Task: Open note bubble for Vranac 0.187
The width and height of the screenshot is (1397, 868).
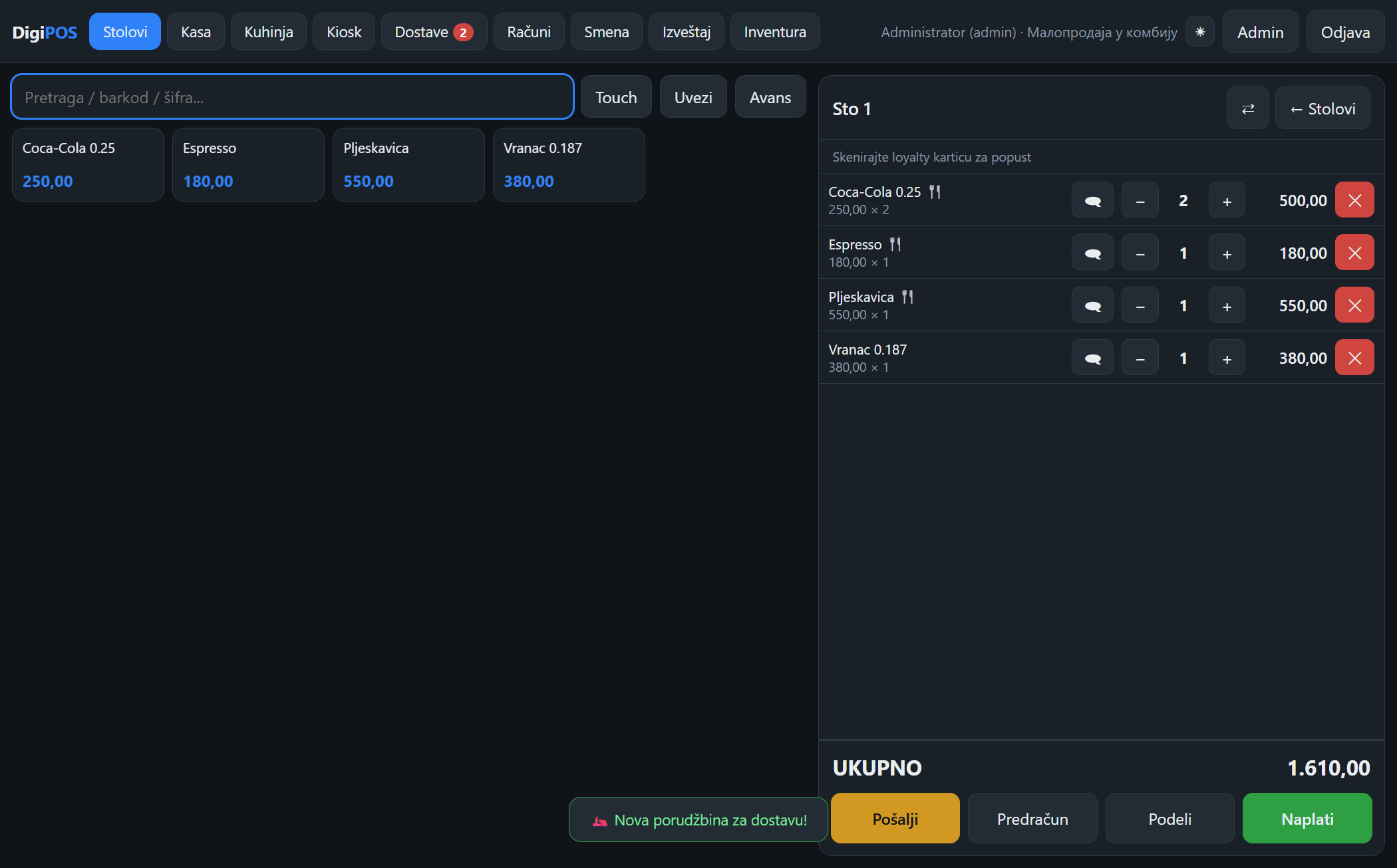Action: pos(1092,358)
